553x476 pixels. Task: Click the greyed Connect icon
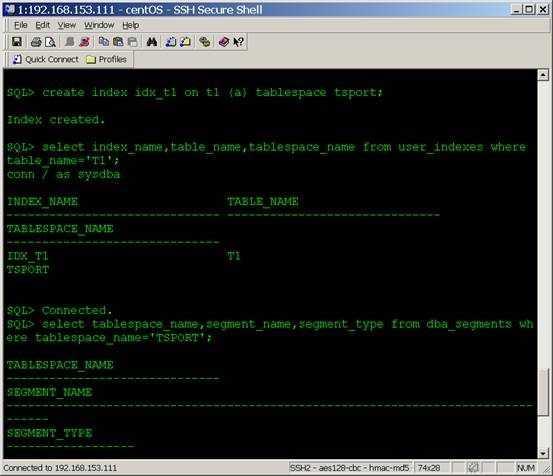point(69,42)
